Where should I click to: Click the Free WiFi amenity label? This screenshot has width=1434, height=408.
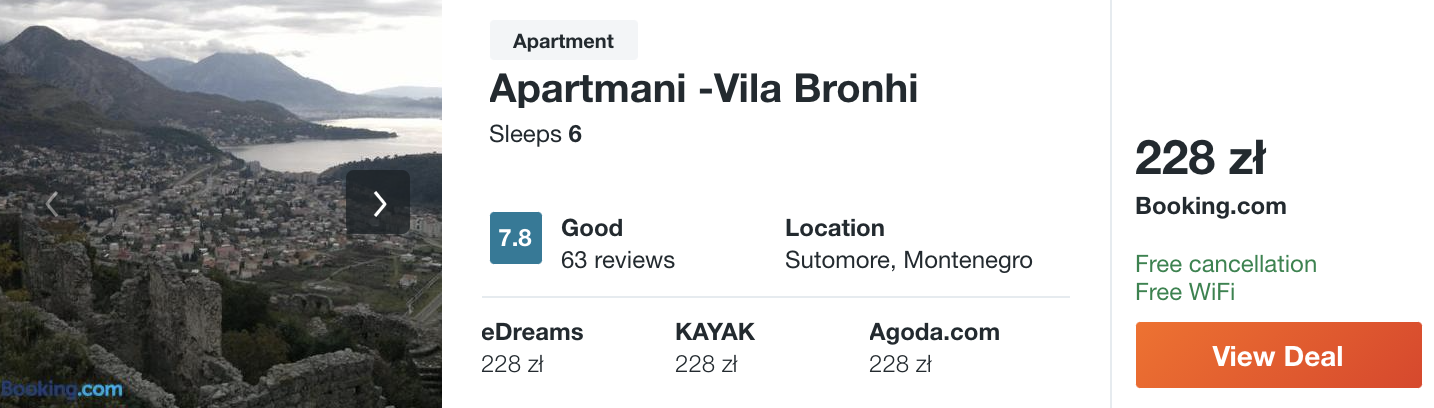coord(1185,292)
